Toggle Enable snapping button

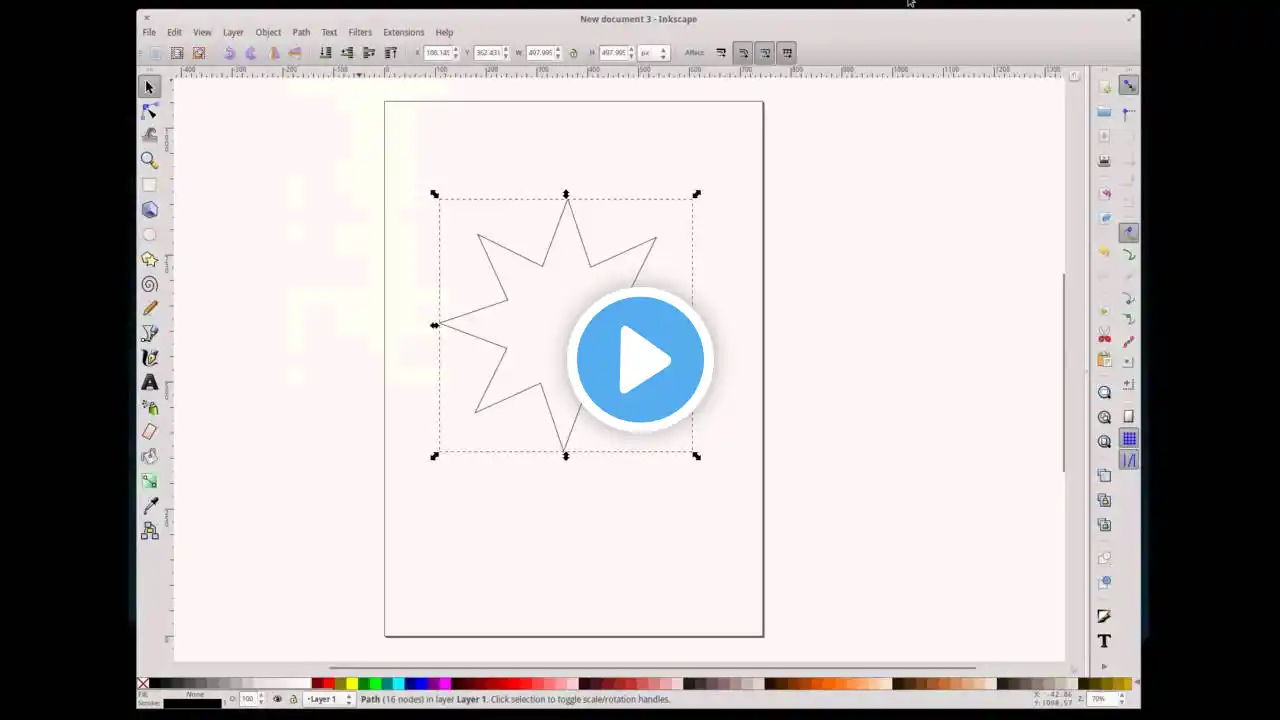[x=1128, y=86]
